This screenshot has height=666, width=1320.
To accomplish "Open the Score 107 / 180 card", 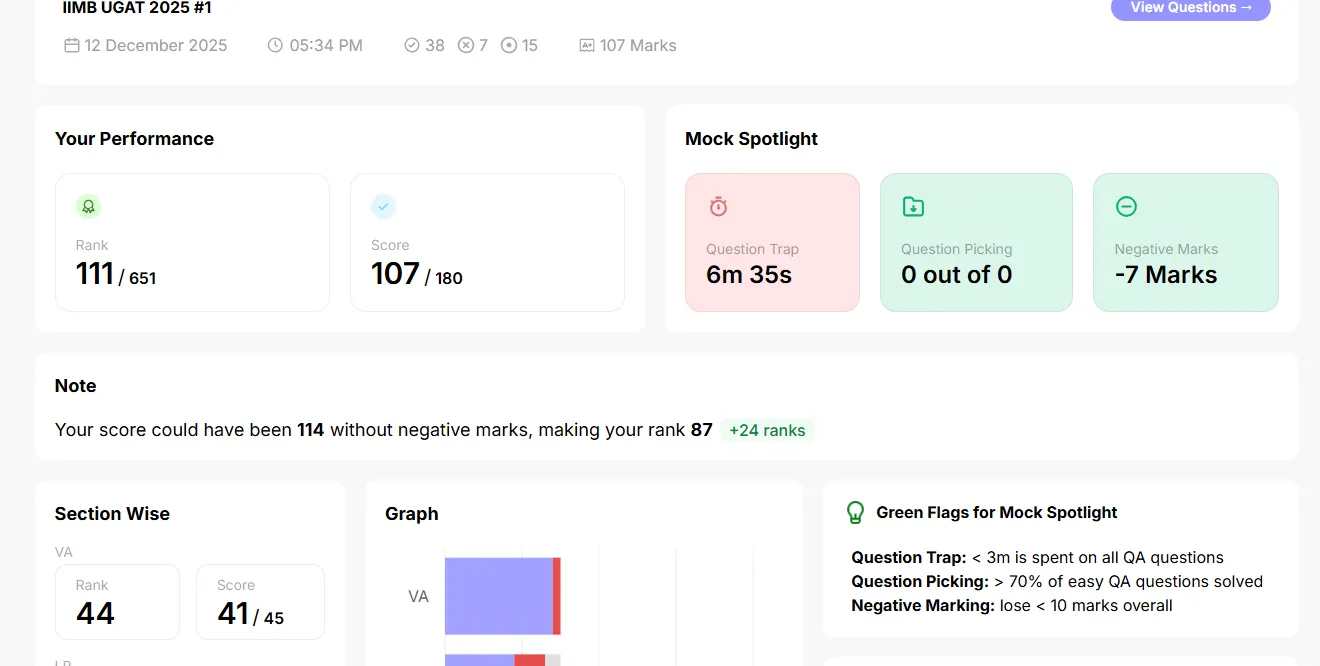I will pyautogui.click(x=487, y=243).
